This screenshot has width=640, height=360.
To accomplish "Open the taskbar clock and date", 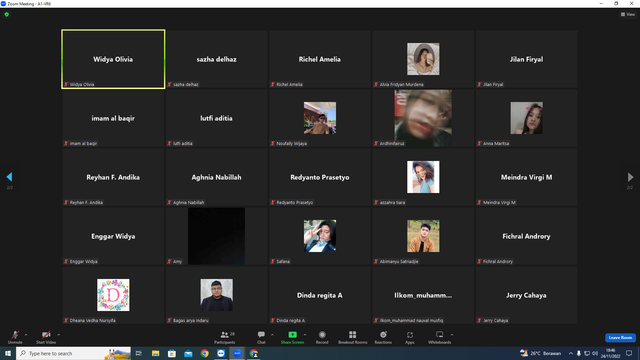I will click(x=610, y=353).
